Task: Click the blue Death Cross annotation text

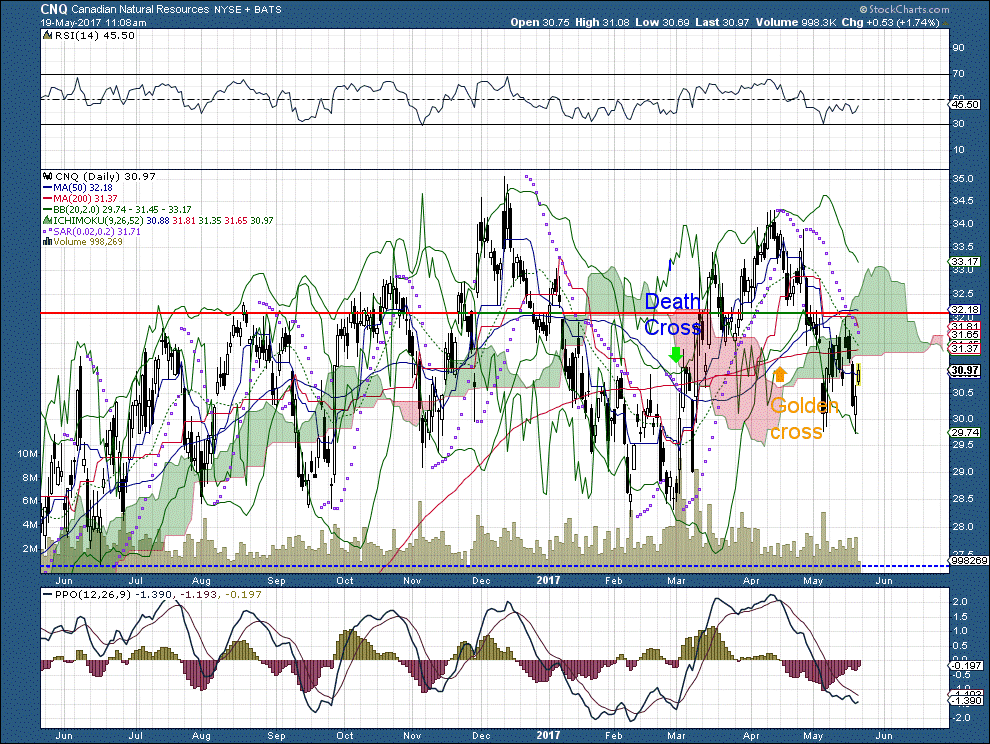Action: point(672,314)
